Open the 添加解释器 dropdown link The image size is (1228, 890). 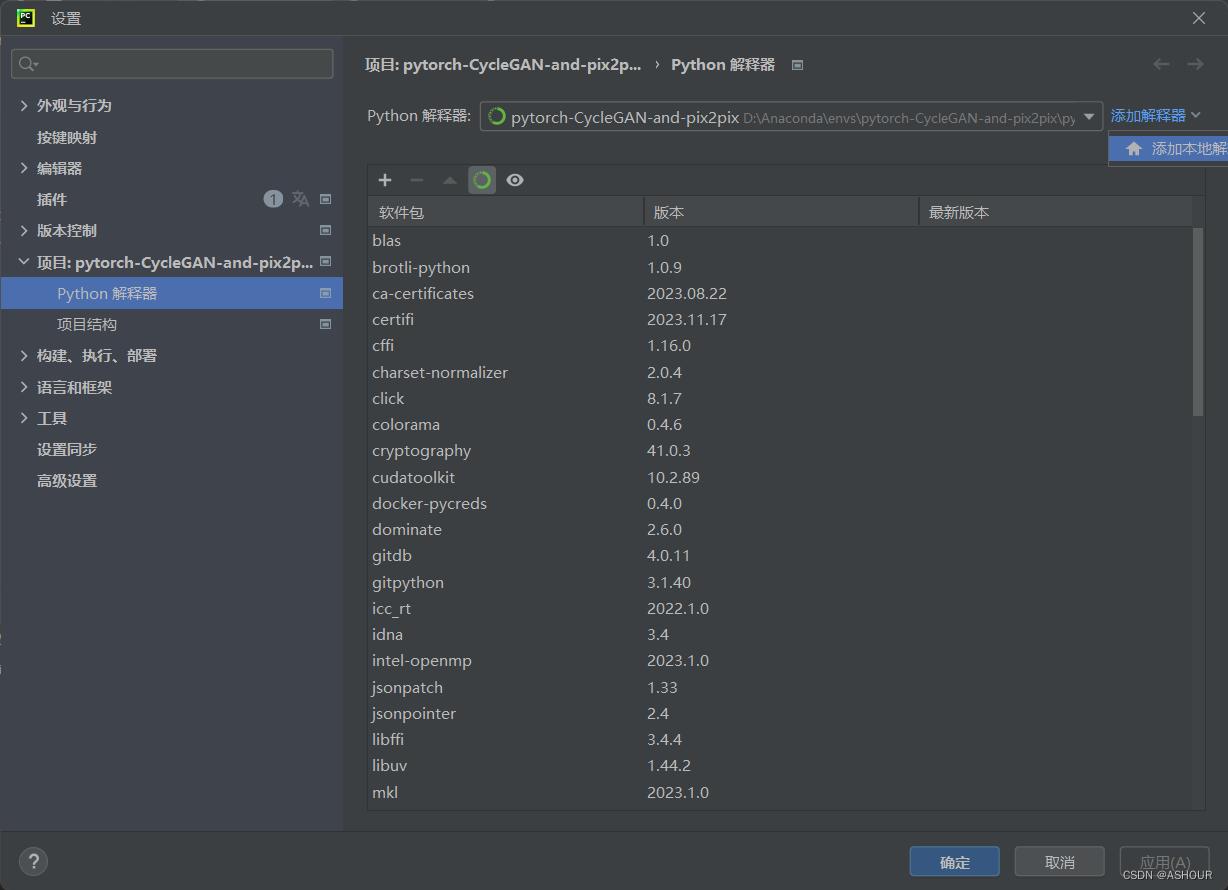click(1155, 116)
